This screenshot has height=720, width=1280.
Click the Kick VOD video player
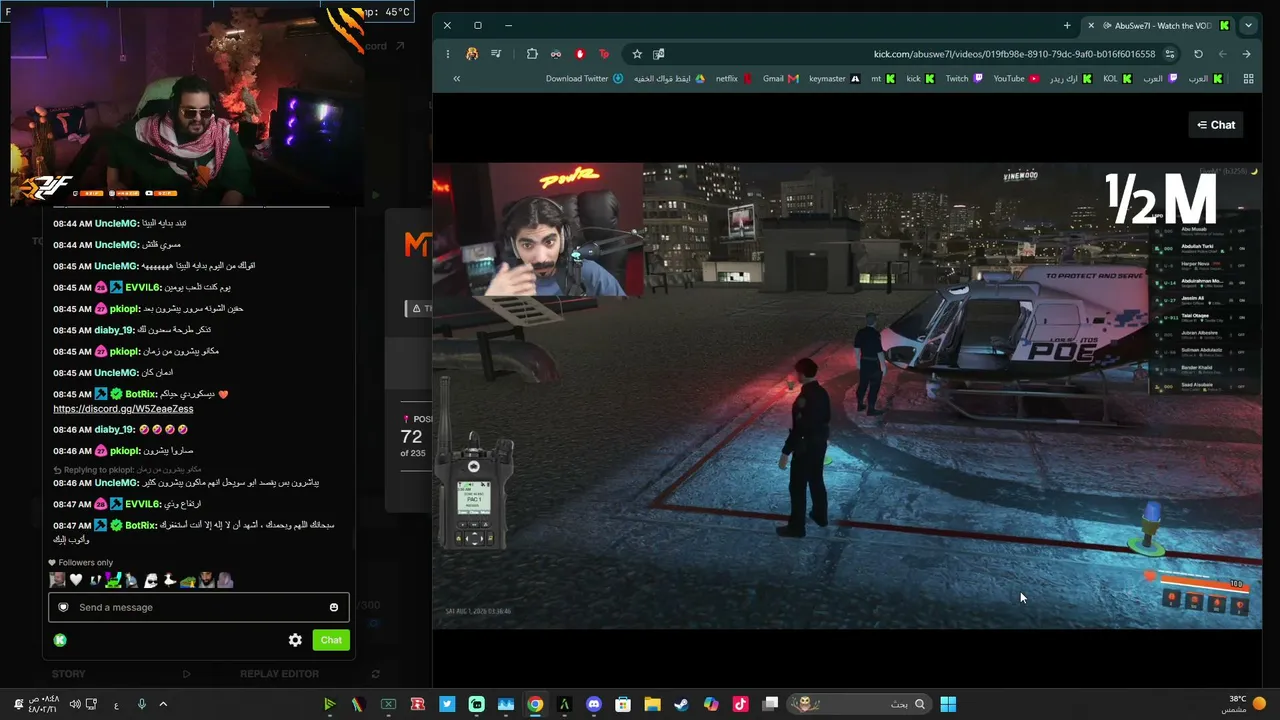pyautogui.click(x=847, y=396)
